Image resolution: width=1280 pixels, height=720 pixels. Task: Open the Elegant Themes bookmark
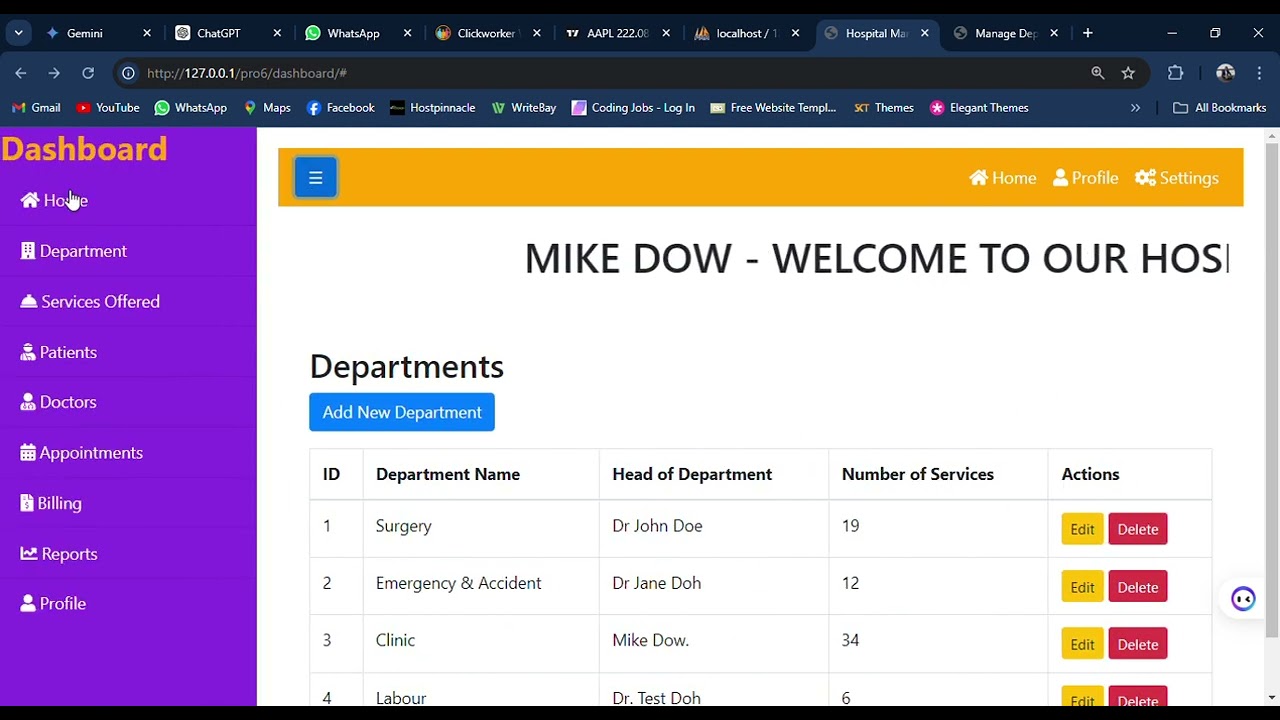coord(979,107)
